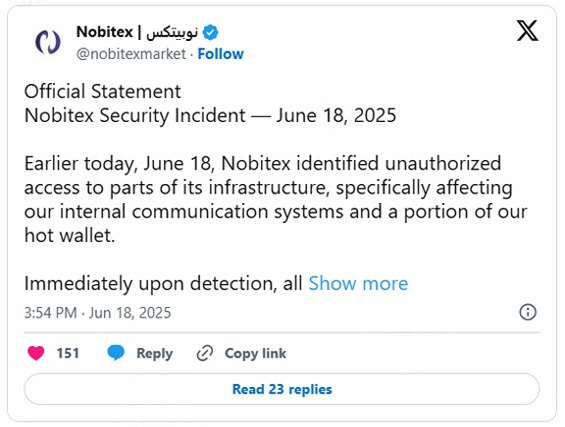The width and height of the screenshot is (565, 427).
Task: Open the X logo in corner
Action: (528, 31)
